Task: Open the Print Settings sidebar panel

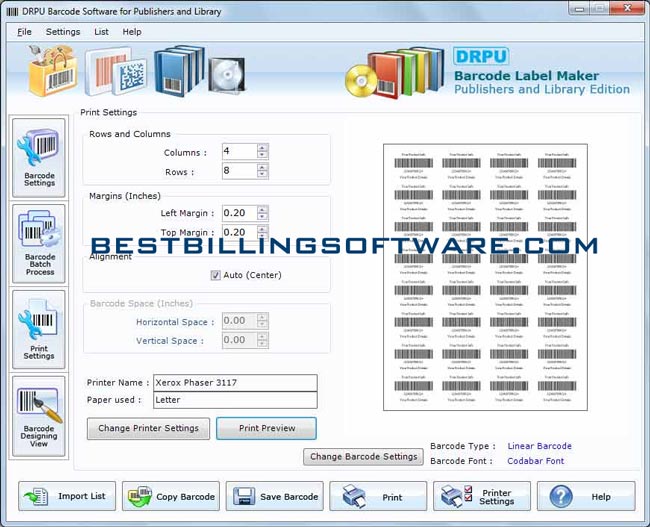Action: click(x=39, y=329)
